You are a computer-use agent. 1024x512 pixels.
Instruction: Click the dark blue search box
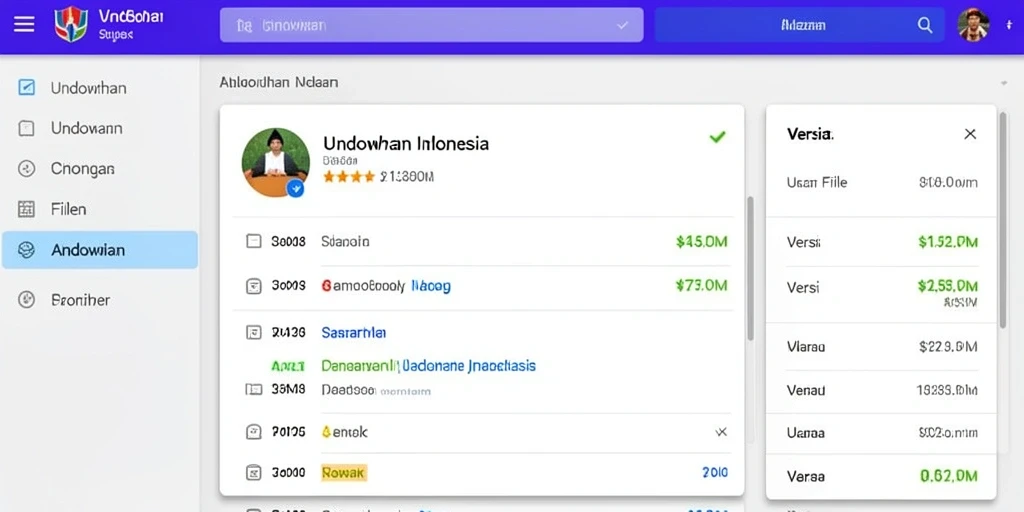799,25
